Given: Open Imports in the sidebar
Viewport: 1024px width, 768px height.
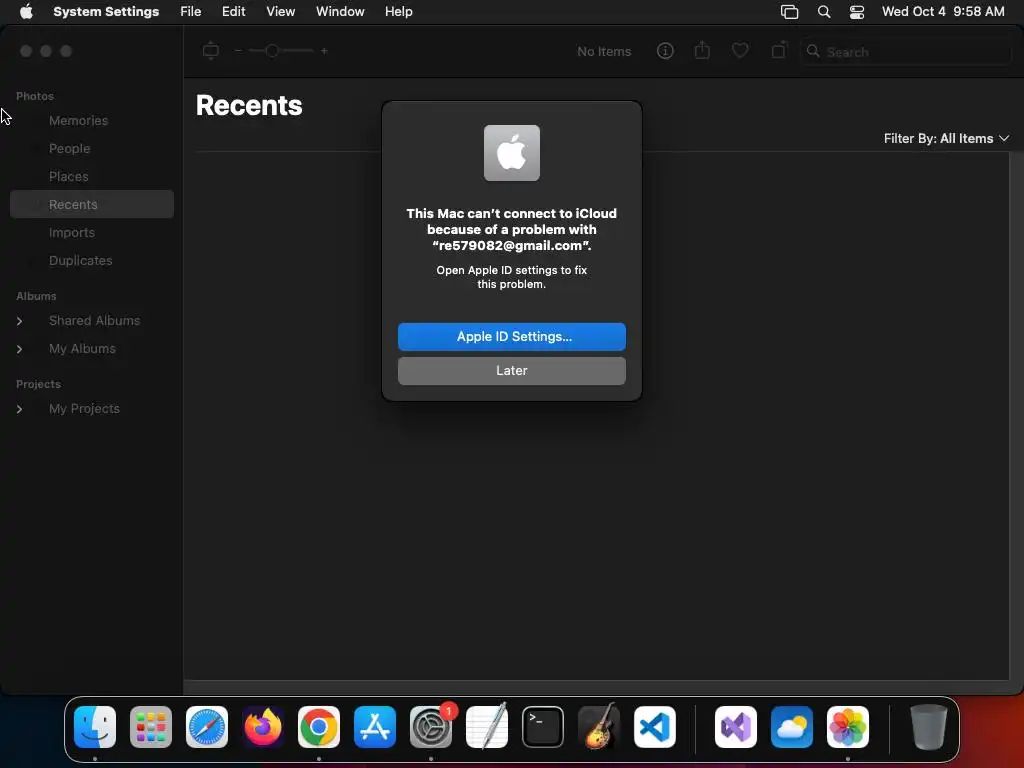Looking at the screenshot, I should point(72,232).
